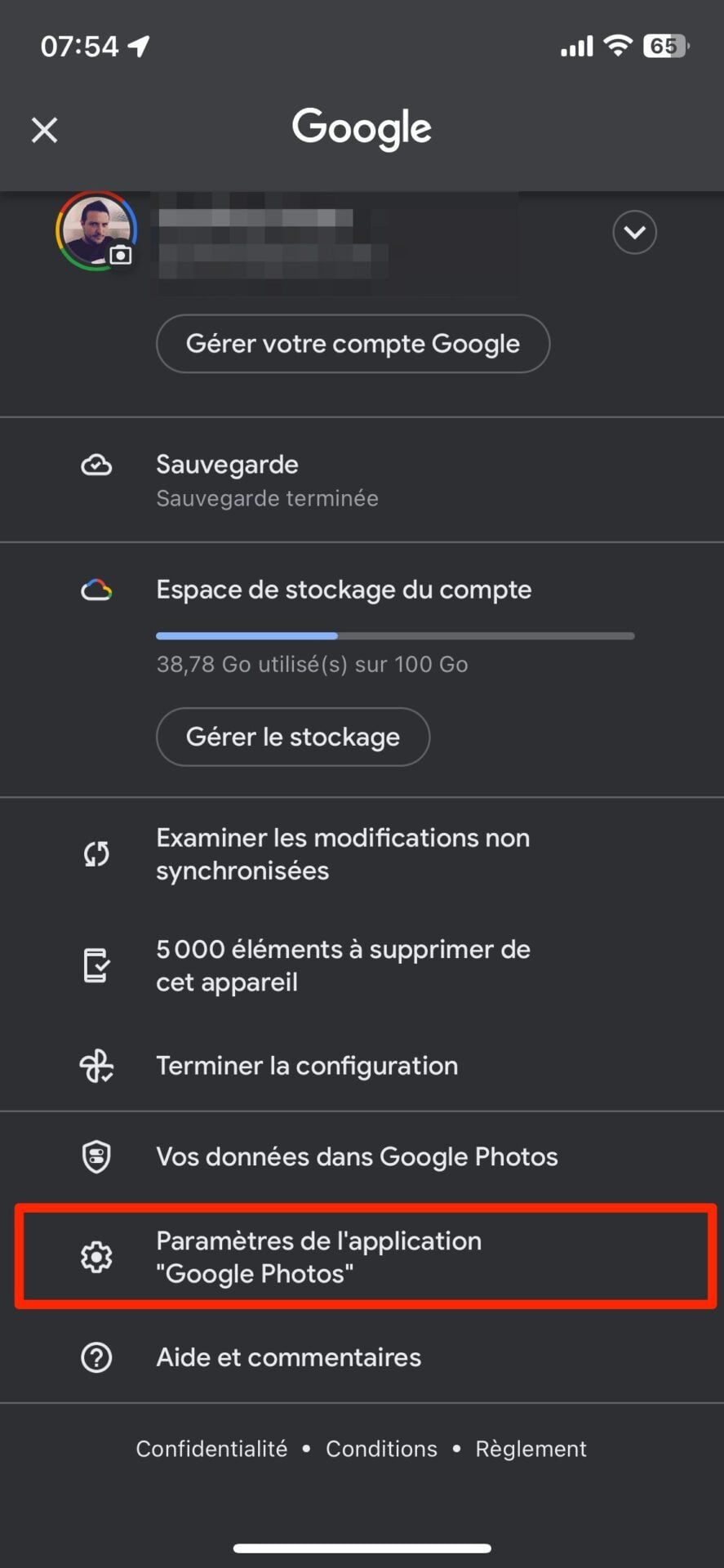Tap the Google One storage cloud icon
The image size is (724, 1568).
[x=96, y=590]
